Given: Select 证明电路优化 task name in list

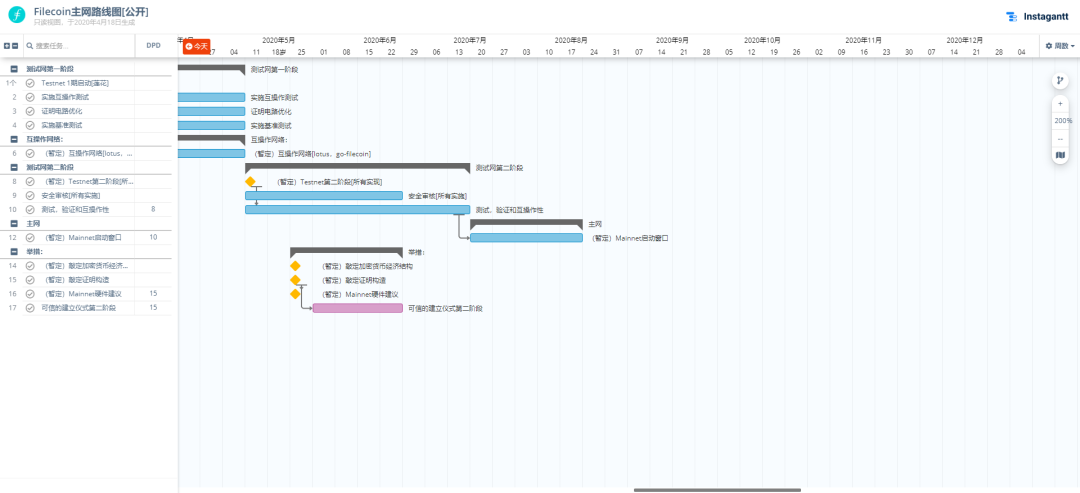Looking at the screenshot, I should coord(61,111).
